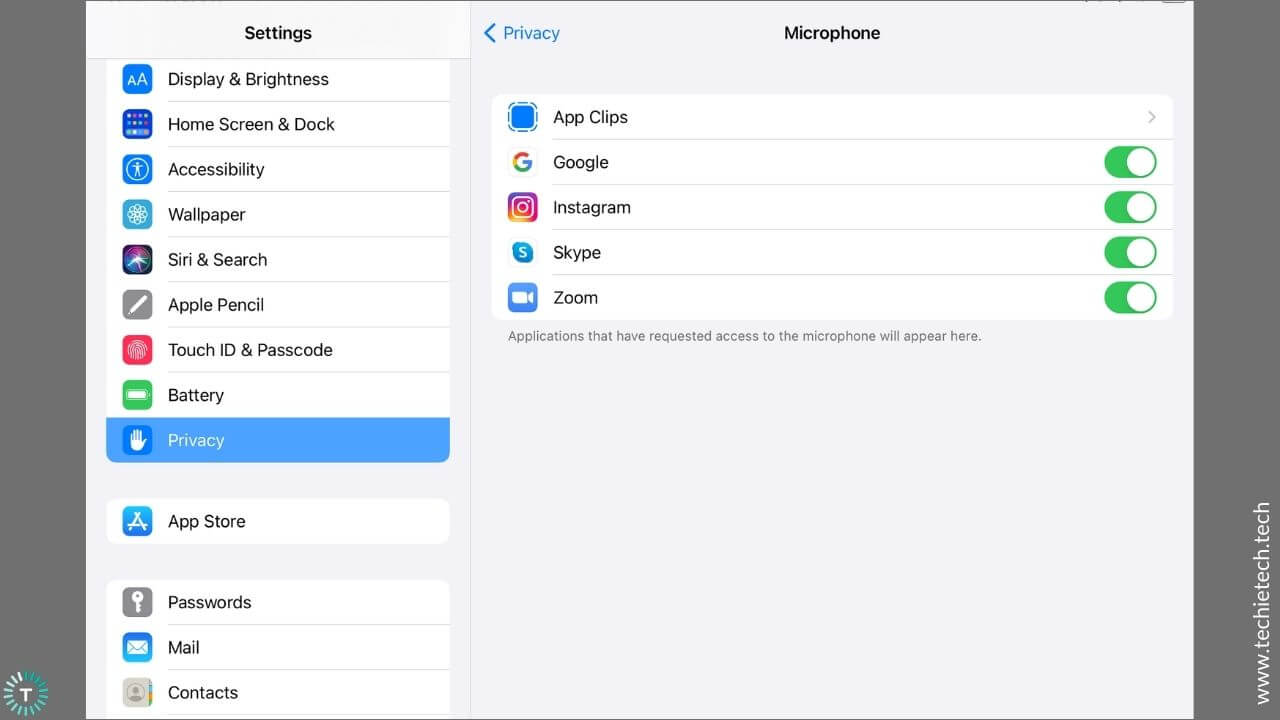This screenshot has height=720, width=1280.
Task: Click the Microphone page title
Action: pyautogui.click(x=832, y=33)
